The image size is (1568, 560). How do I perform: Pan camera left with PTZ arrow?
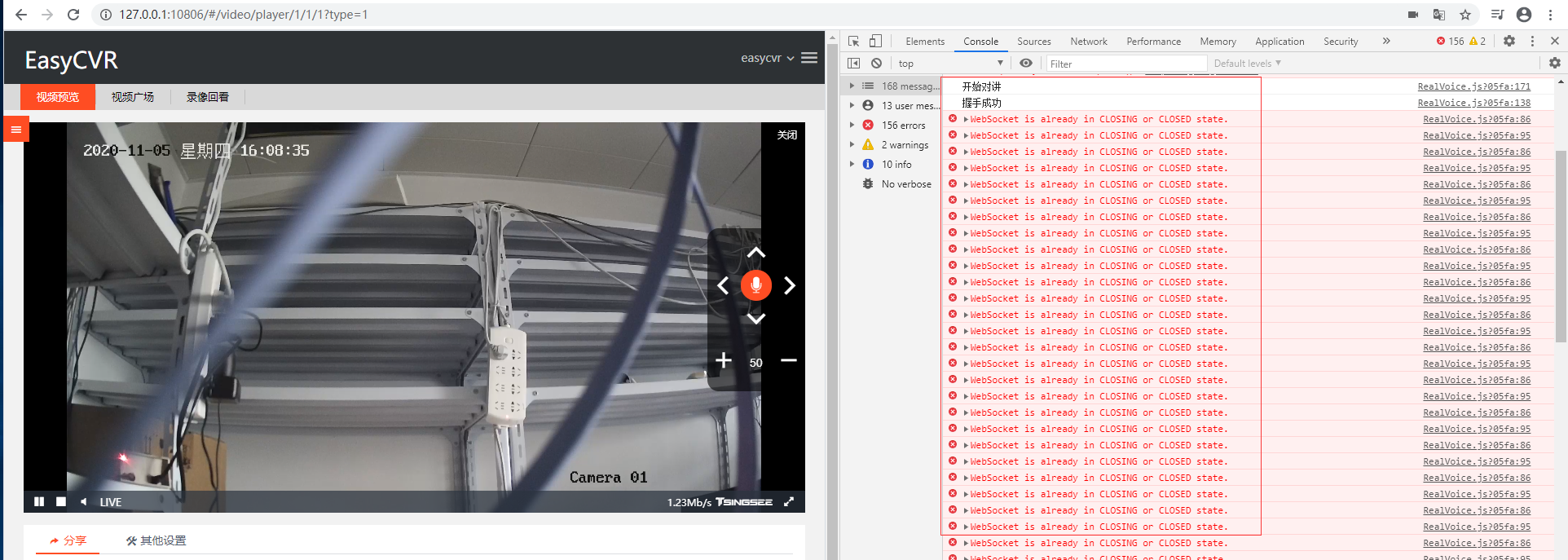pos(723,285)
